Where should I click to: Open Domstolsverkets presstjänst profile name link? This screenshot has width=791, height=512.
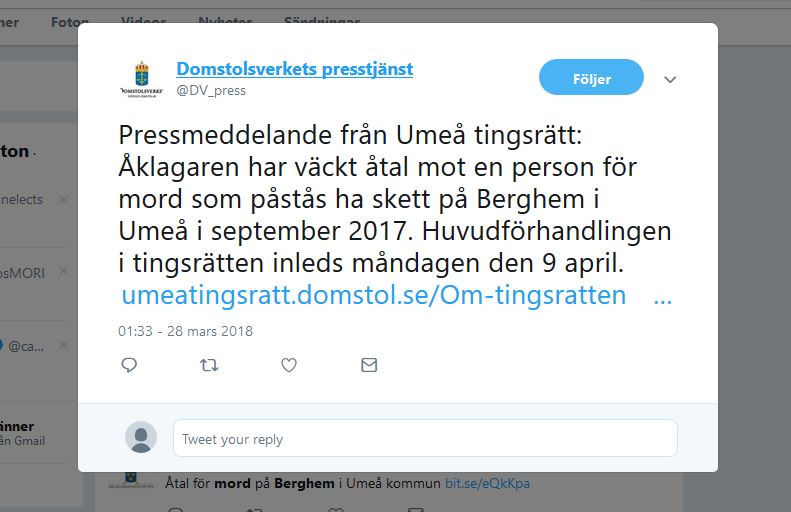coord(295,69)
